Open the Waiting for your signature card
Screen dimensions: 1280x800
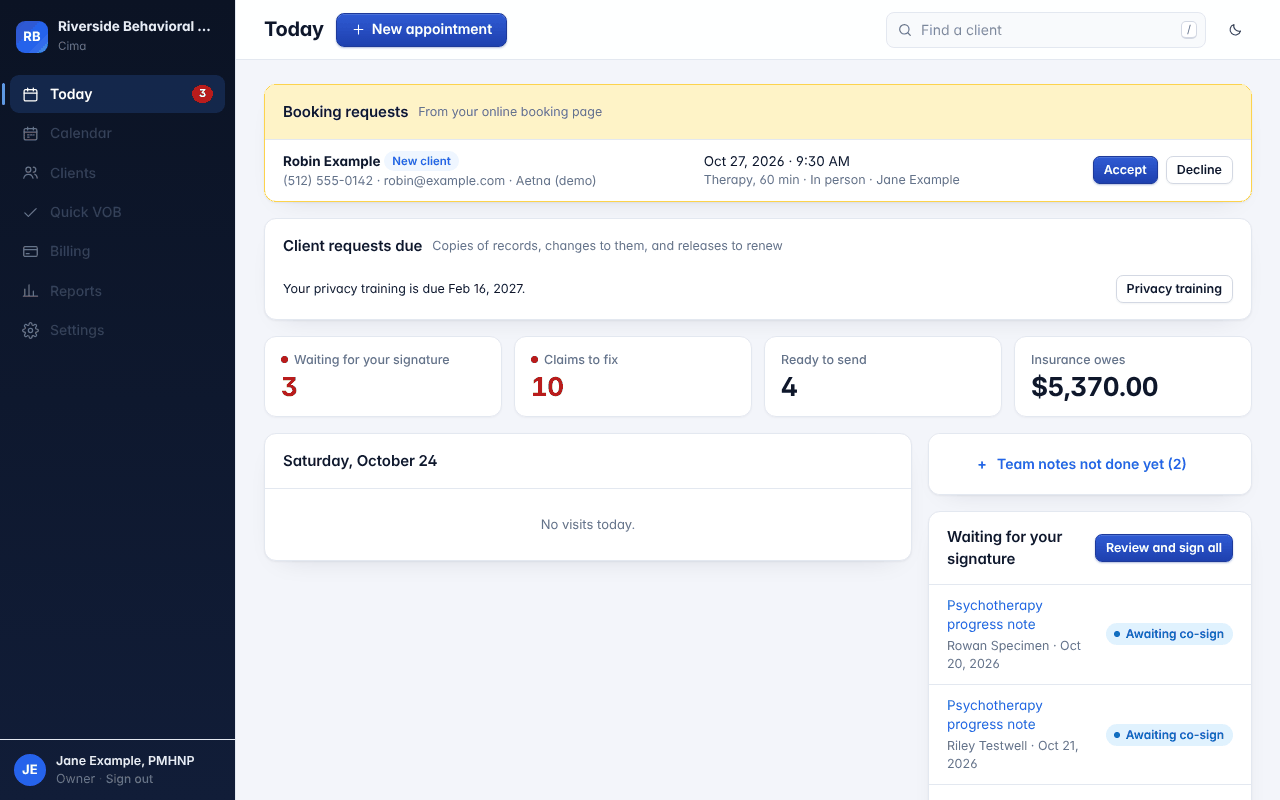point(383,376)
